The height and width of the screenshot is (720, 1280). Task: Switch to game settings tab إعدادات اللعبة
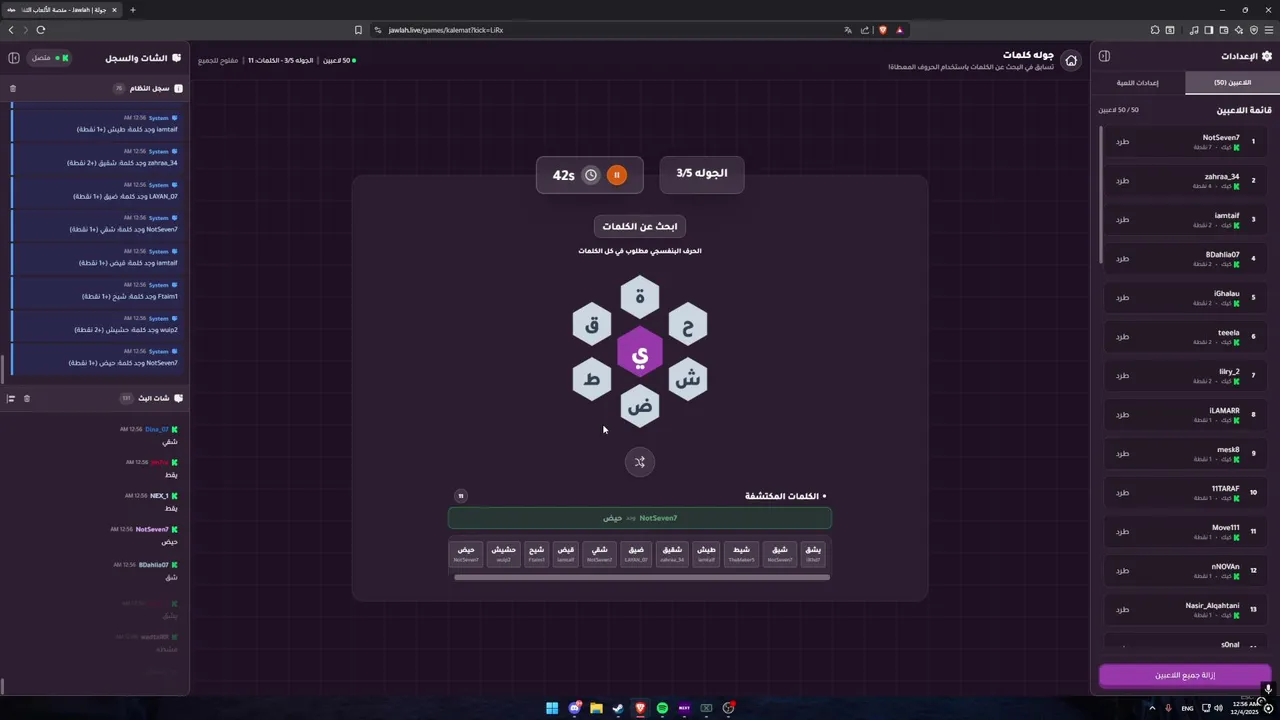(1138, 83)
